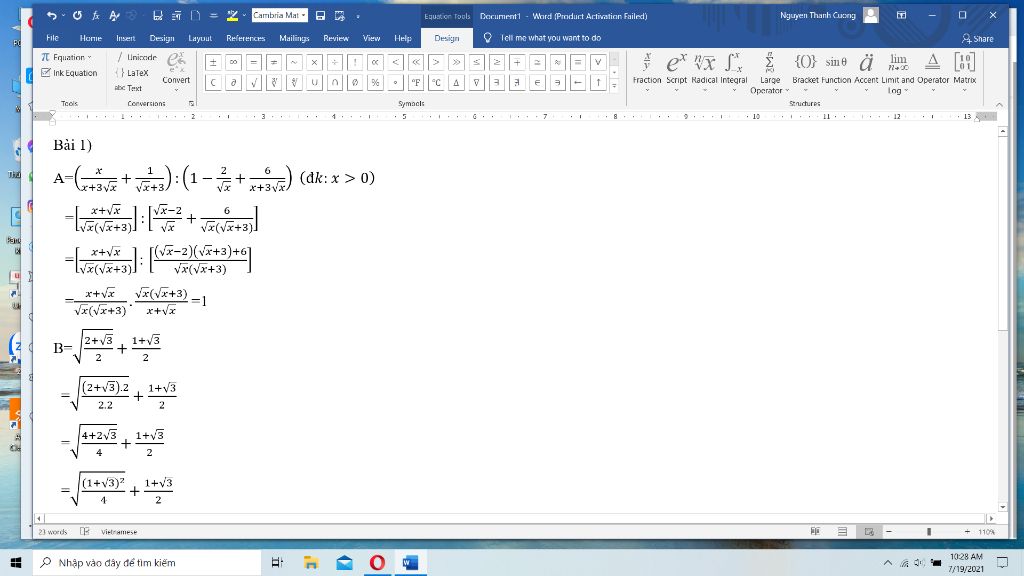Open the Matrix structure dropdown
This screenshot has height=576, width=1024.
click(x=964, y=72)
